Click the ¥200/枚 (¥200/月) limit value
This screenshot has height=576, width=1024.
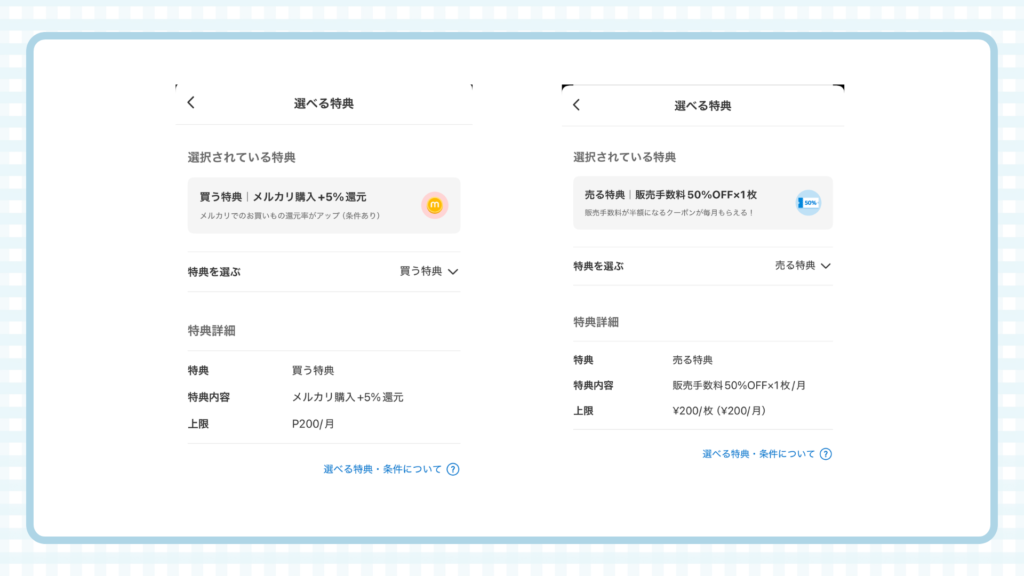tap(719, 410)
